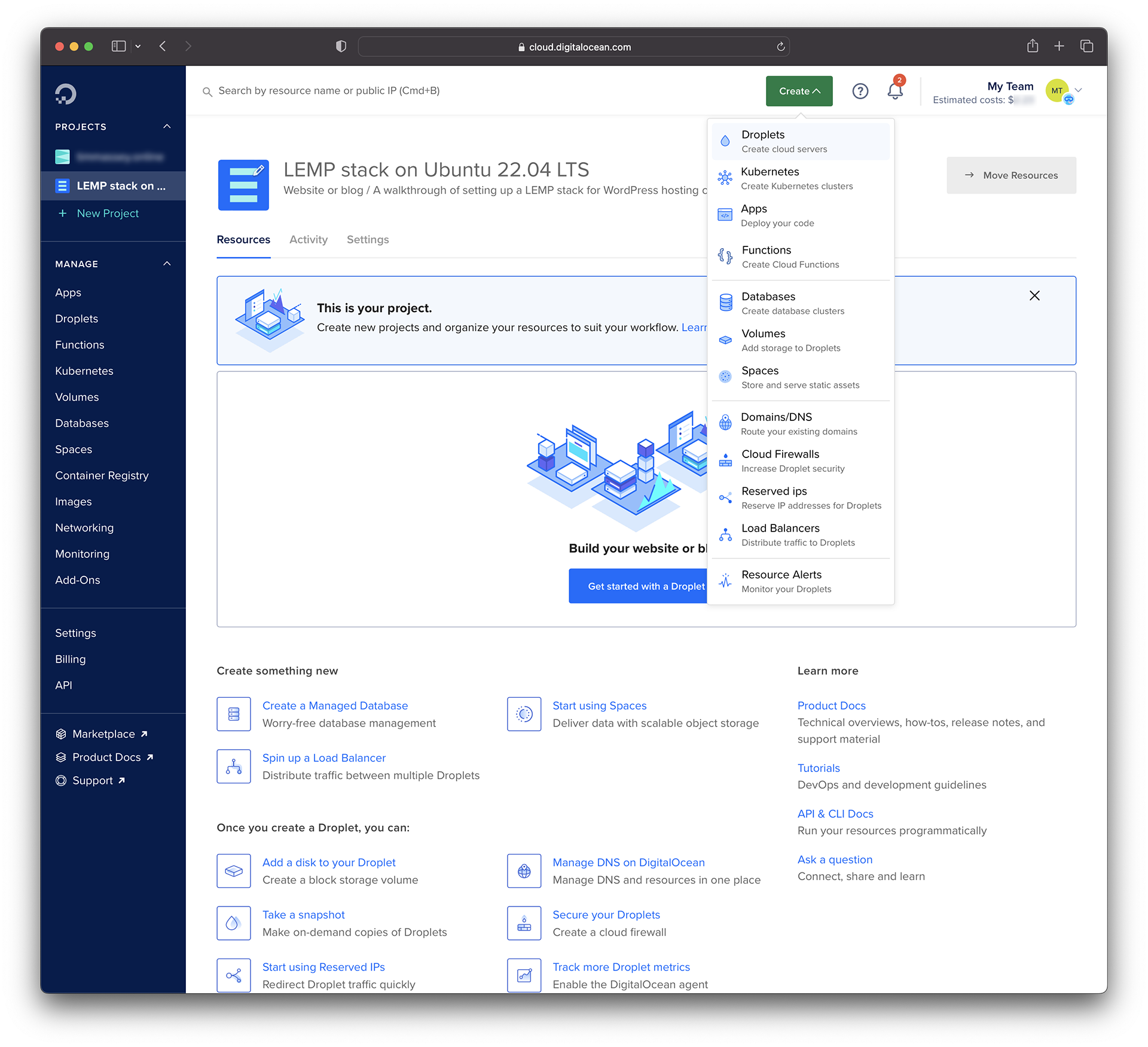Open the browser sidebar options chevron
Viewport: 1148px width, 1047px height.
tap(138, 46)
